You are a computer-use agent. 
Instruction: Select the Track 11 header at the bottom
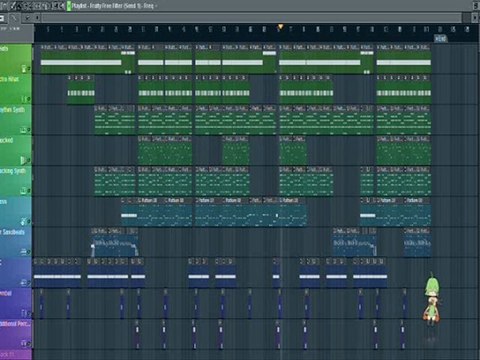point(16,355)
